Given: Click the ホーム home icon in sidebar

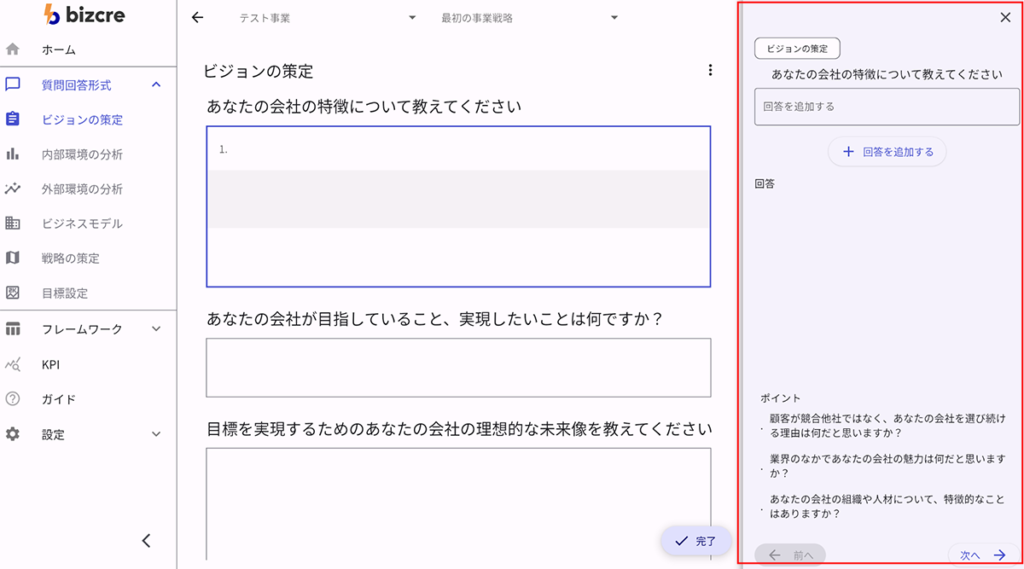Looking at the screenshot, I should 13,49.
